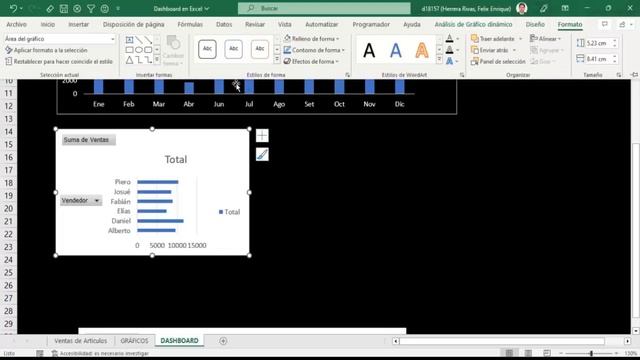Screen dimensions: 640x360
Task: Open the Contorno de forma dropdown
Action: tap(314, 50)
